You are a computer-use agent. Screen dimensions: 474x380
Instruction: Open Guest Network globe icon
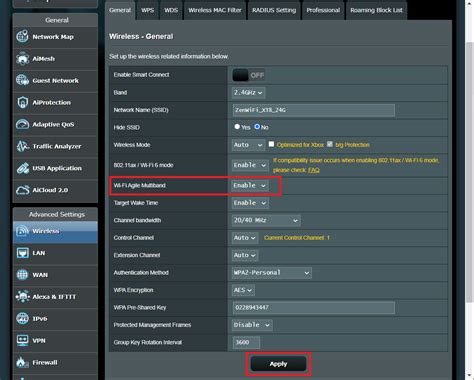(x=22, y=80)
